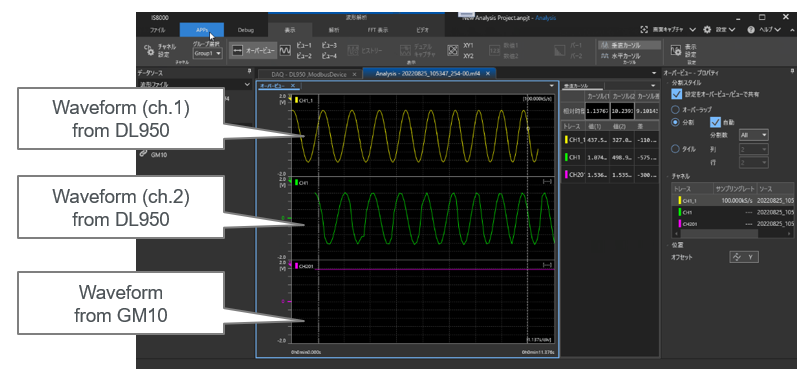Select the tile (タイル) radio button

pyautogui.click(x=675, y=149)
